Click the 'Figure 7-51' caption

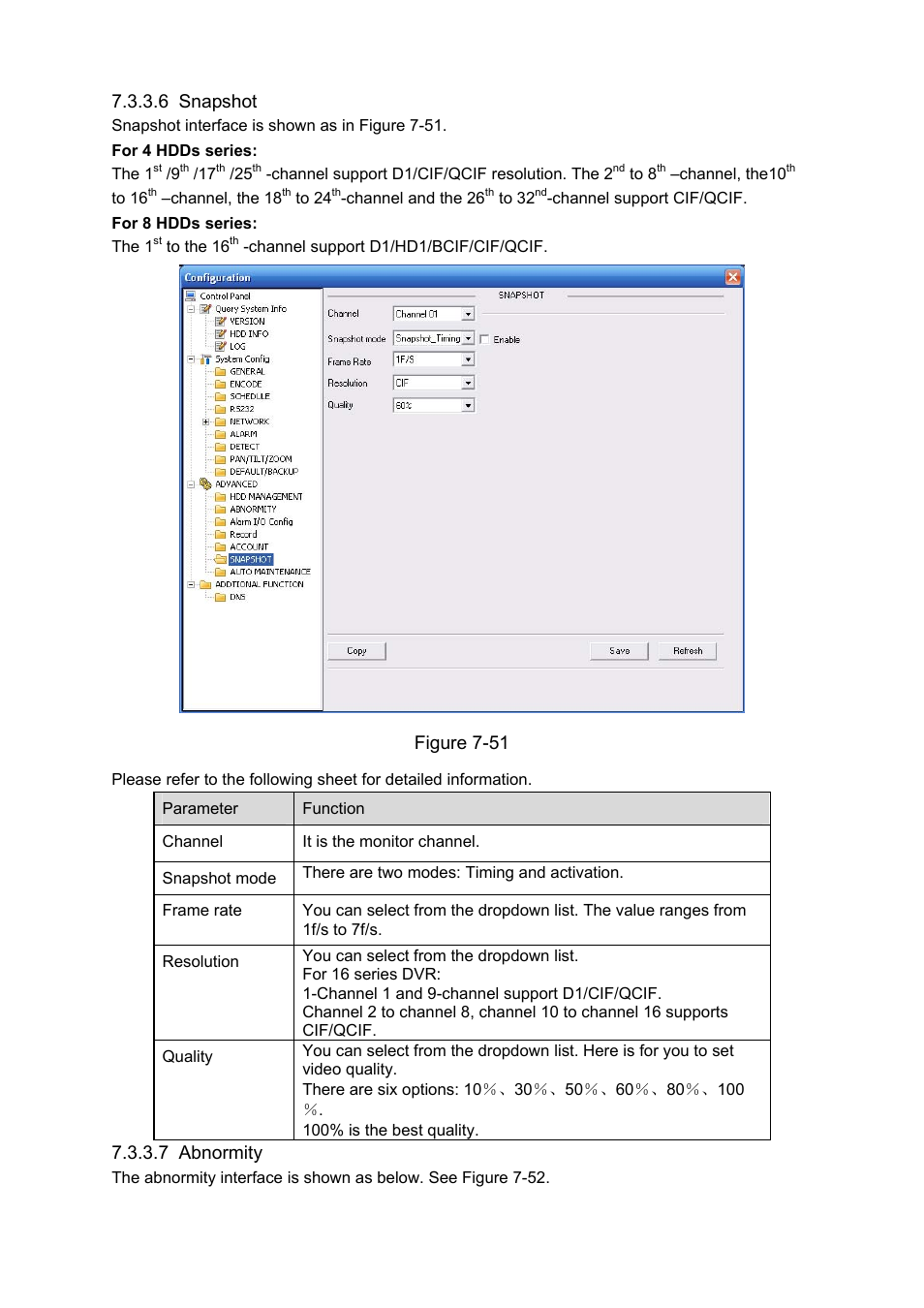(x=461, y=743)
